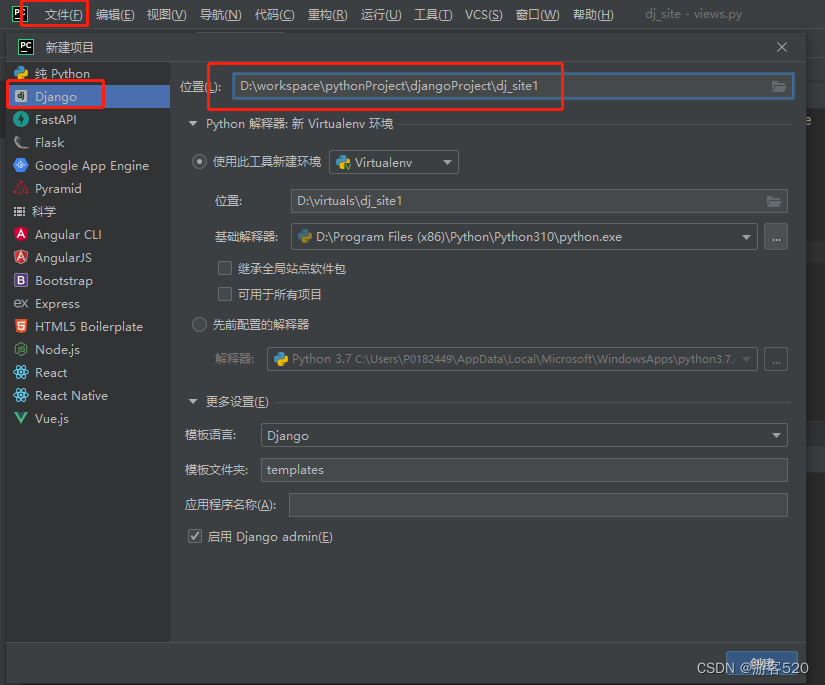The height and width of the screenshot is (685, 825).
Task: Click the React atom icon
Action: coord(21,372)
